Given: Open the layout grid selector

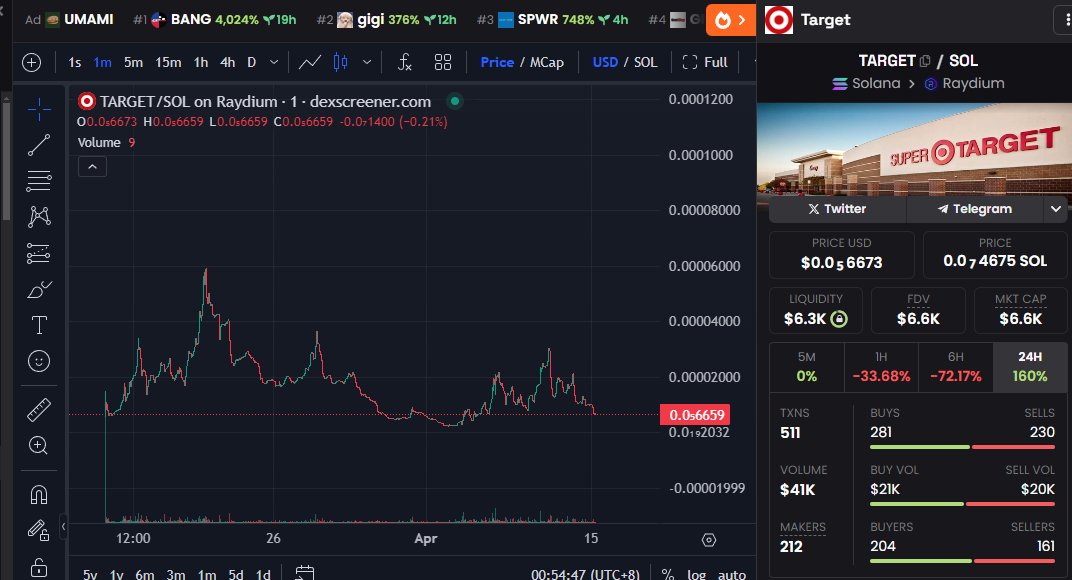Looking at the screenshot, I should click(443, 62).
